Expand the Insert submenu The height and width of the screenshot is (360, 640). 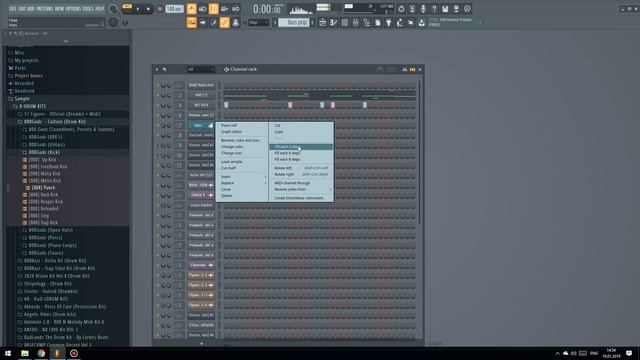coord(242,177)
